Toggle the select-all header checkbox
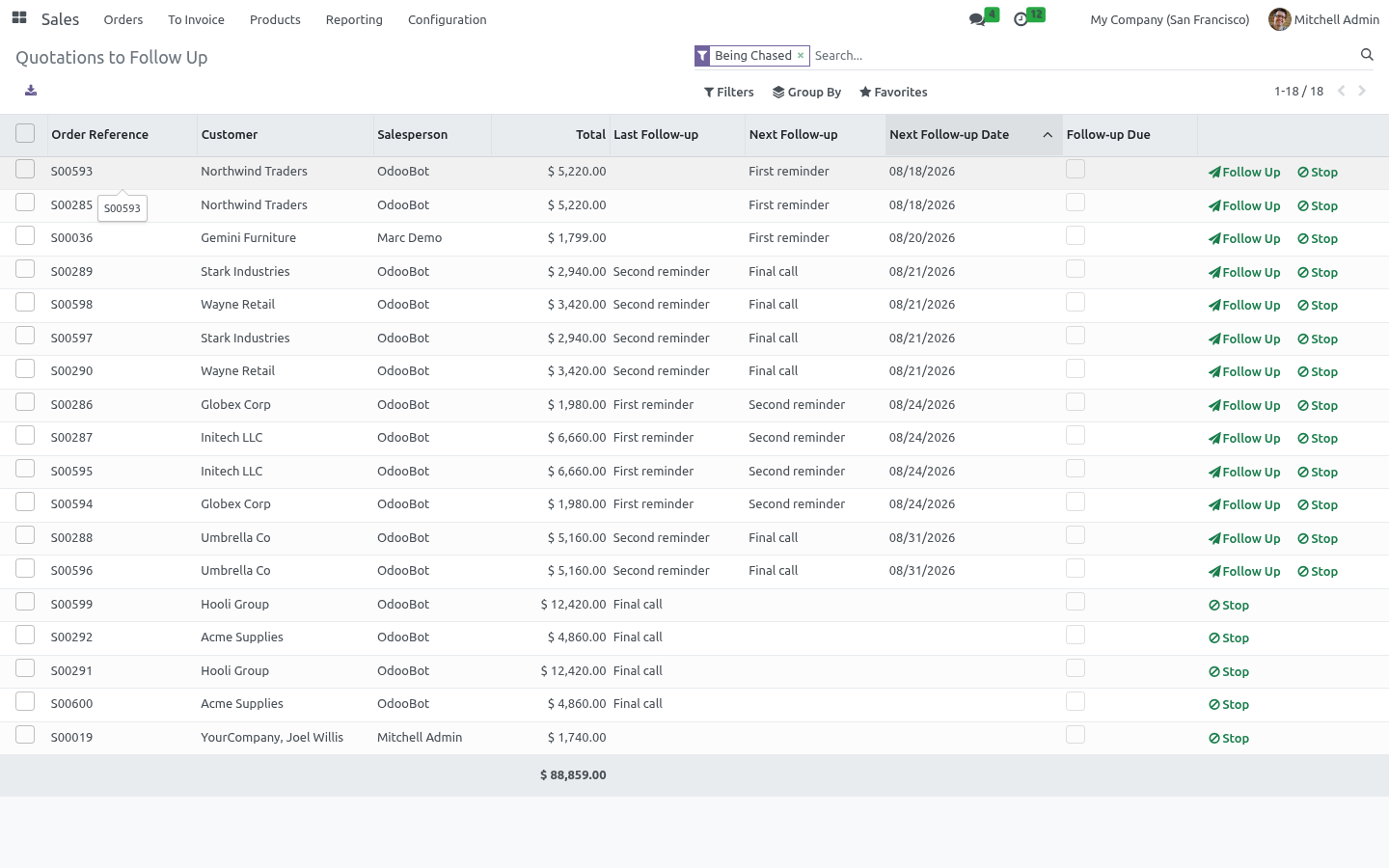The height and width of the screenshot is (868, 1389). point(25,134)
